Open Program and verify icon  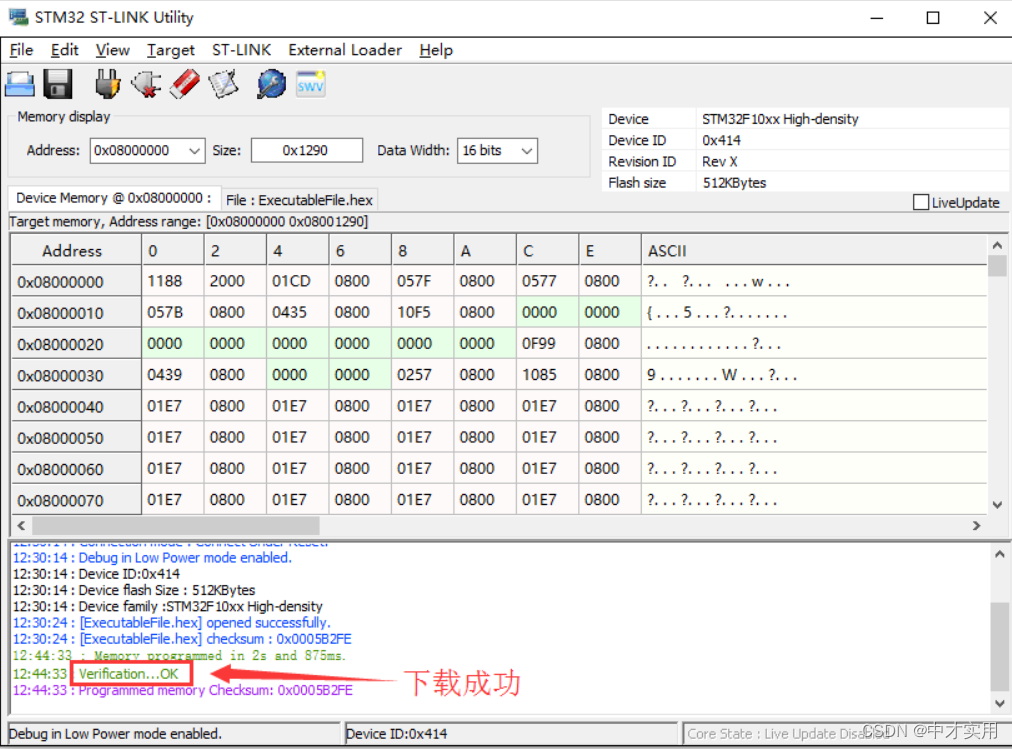[223, 84]
